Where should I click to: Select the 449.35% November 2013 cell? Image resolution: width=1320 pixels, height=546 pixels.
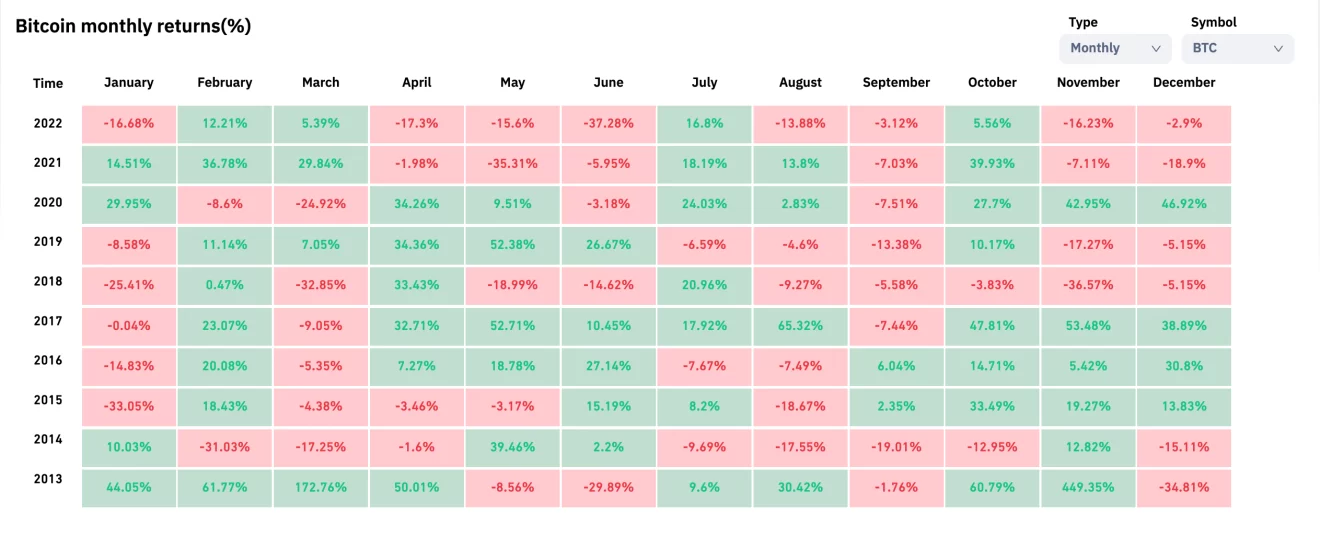click(1088, 488)
